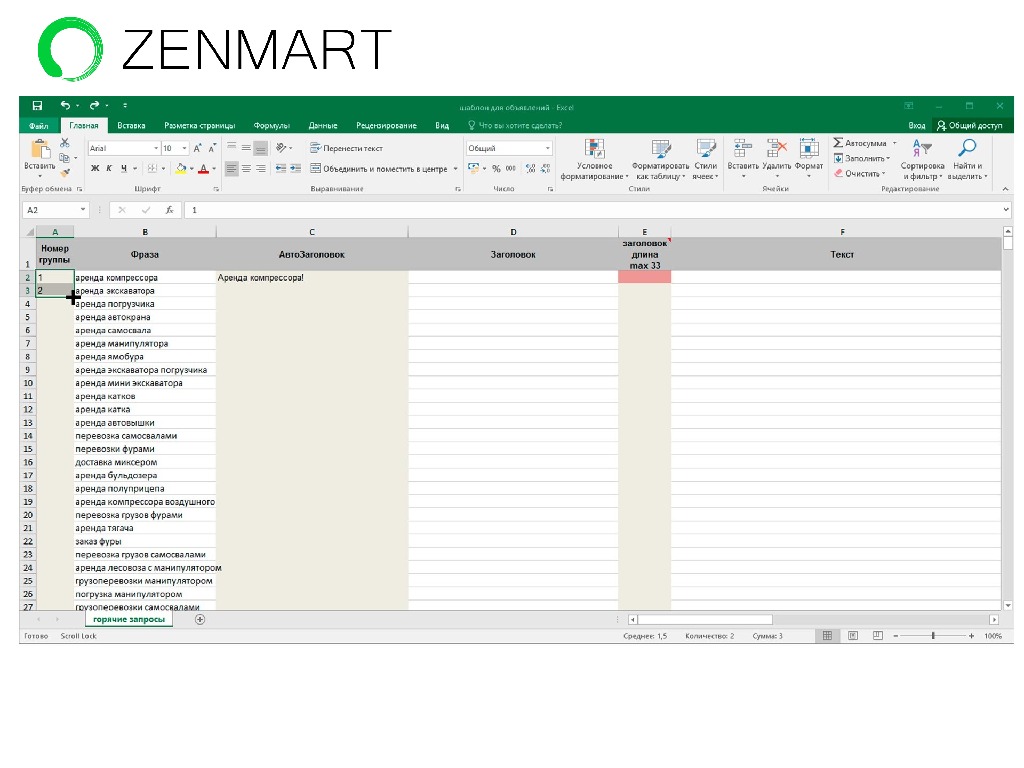Viewport: 1024px width, 768px height.
Task: Click Автосумма sigma button
Action: [860, 143]
